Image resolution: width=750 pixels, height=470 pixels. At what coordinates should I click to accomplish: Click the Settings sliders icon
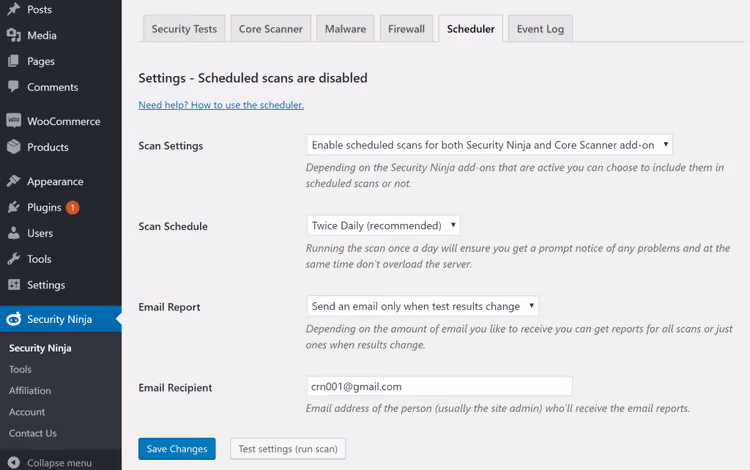click(x=13, y=284)
